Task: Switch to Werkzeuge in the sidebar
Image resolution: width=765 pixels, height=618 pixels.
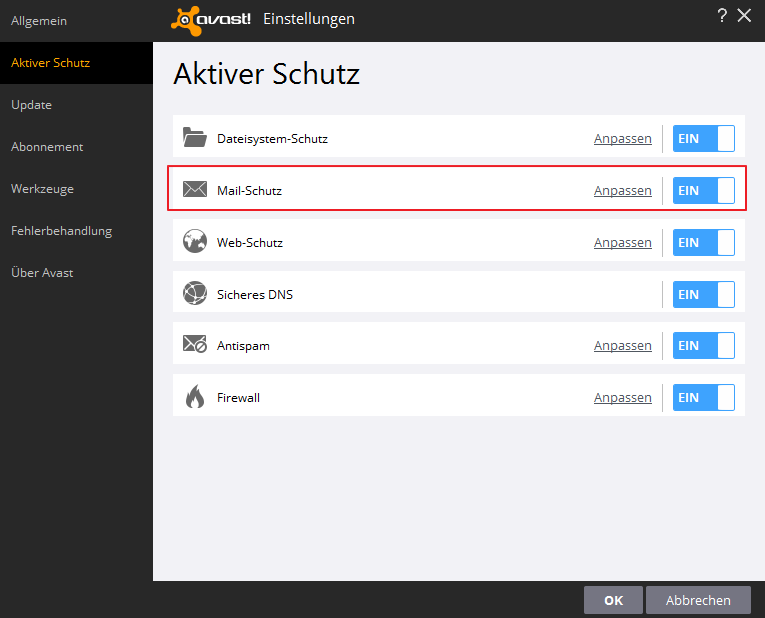Action: (x=76, y=189)
